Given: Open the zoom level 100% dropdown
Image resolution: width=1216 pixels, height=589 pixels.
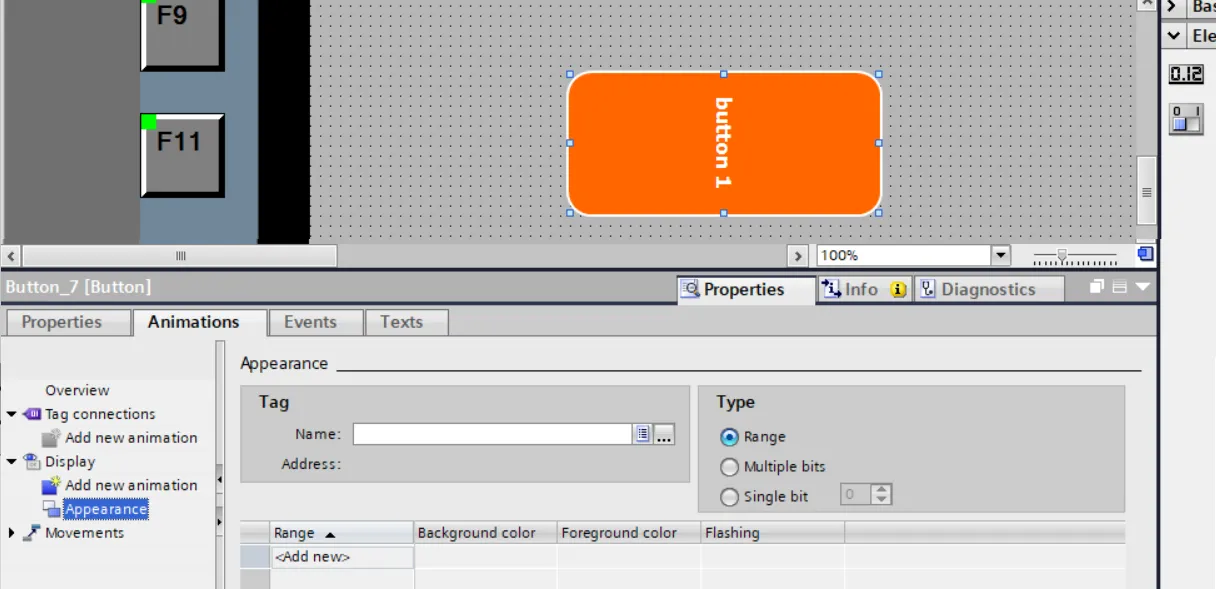Looking at the screenshot, I should click(1001, 256).
